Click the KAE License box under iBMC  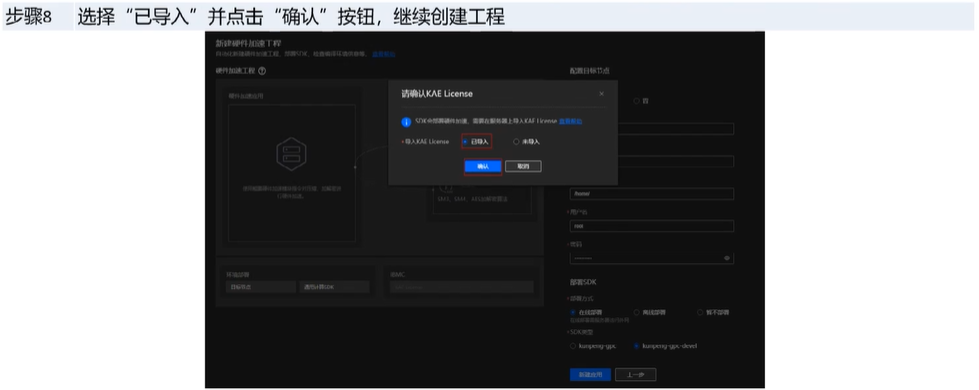click(461, 287)
